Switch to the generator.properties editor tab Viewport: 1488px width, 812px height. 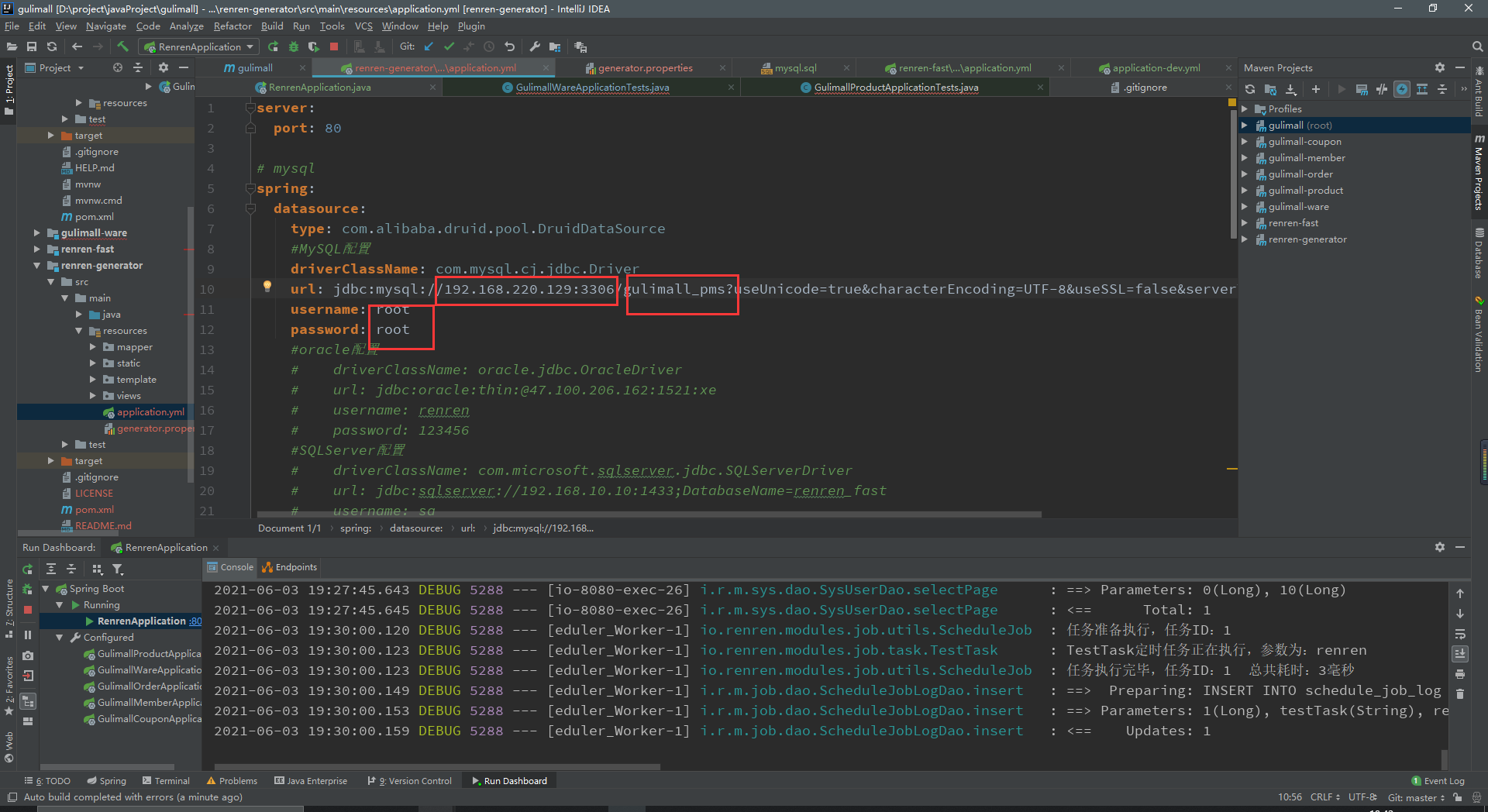coord(645,67)
